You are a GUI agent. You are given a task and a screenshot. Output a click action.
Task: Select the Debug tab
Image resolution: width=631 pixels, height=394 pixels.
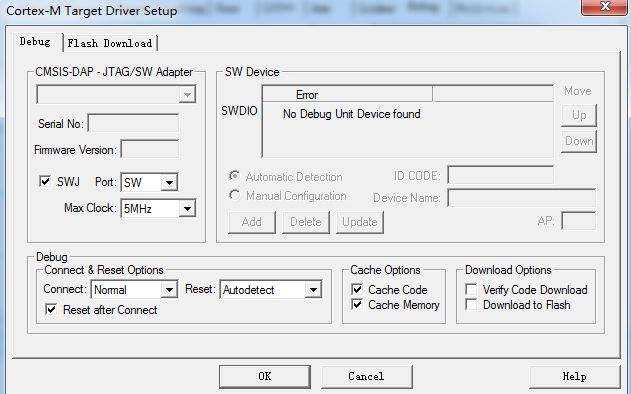click(x=35, y=42)
